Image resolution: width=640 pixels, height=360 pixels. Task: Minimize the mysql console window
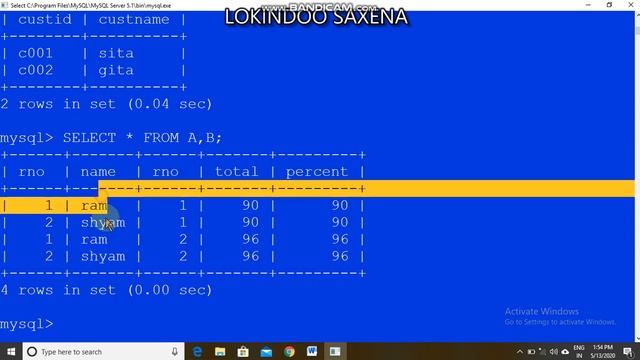(x=588, y=5)
